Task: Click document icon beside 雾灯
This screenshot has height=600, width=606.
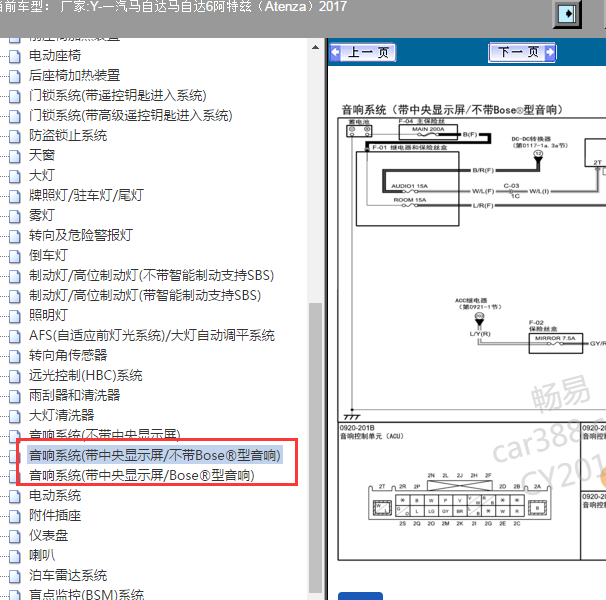Action: coord(15,216)
